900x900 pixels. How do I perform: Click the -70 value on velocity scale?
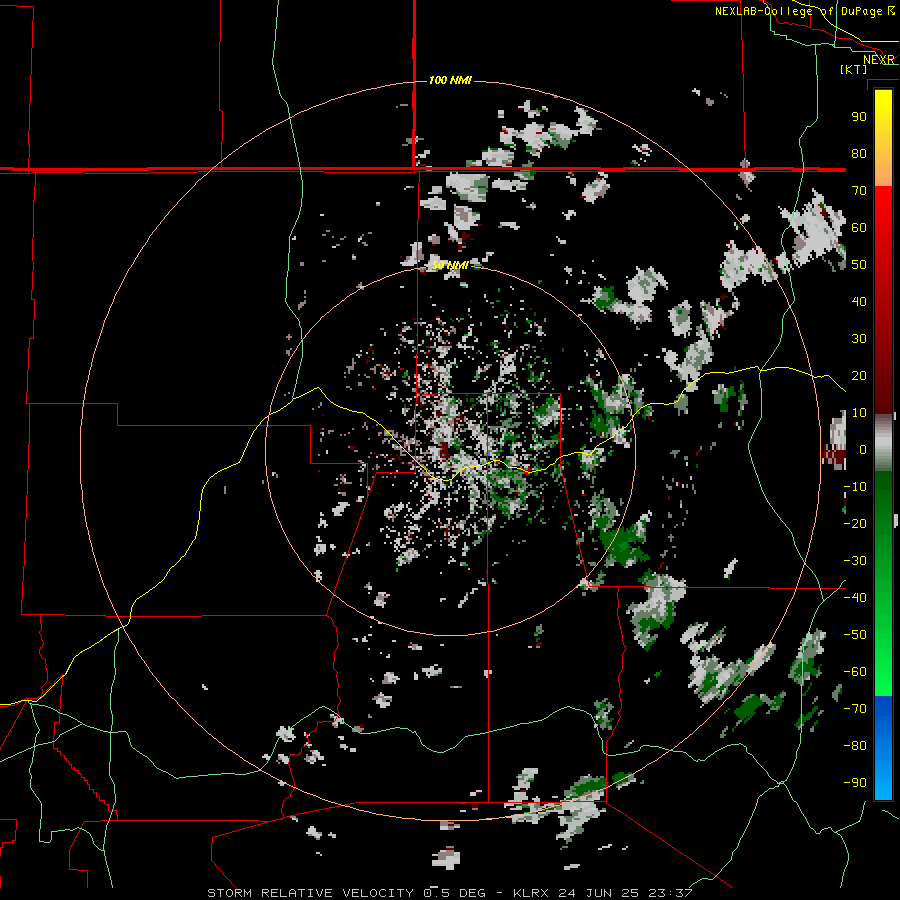pyautogui.click(x=855, y=709)
